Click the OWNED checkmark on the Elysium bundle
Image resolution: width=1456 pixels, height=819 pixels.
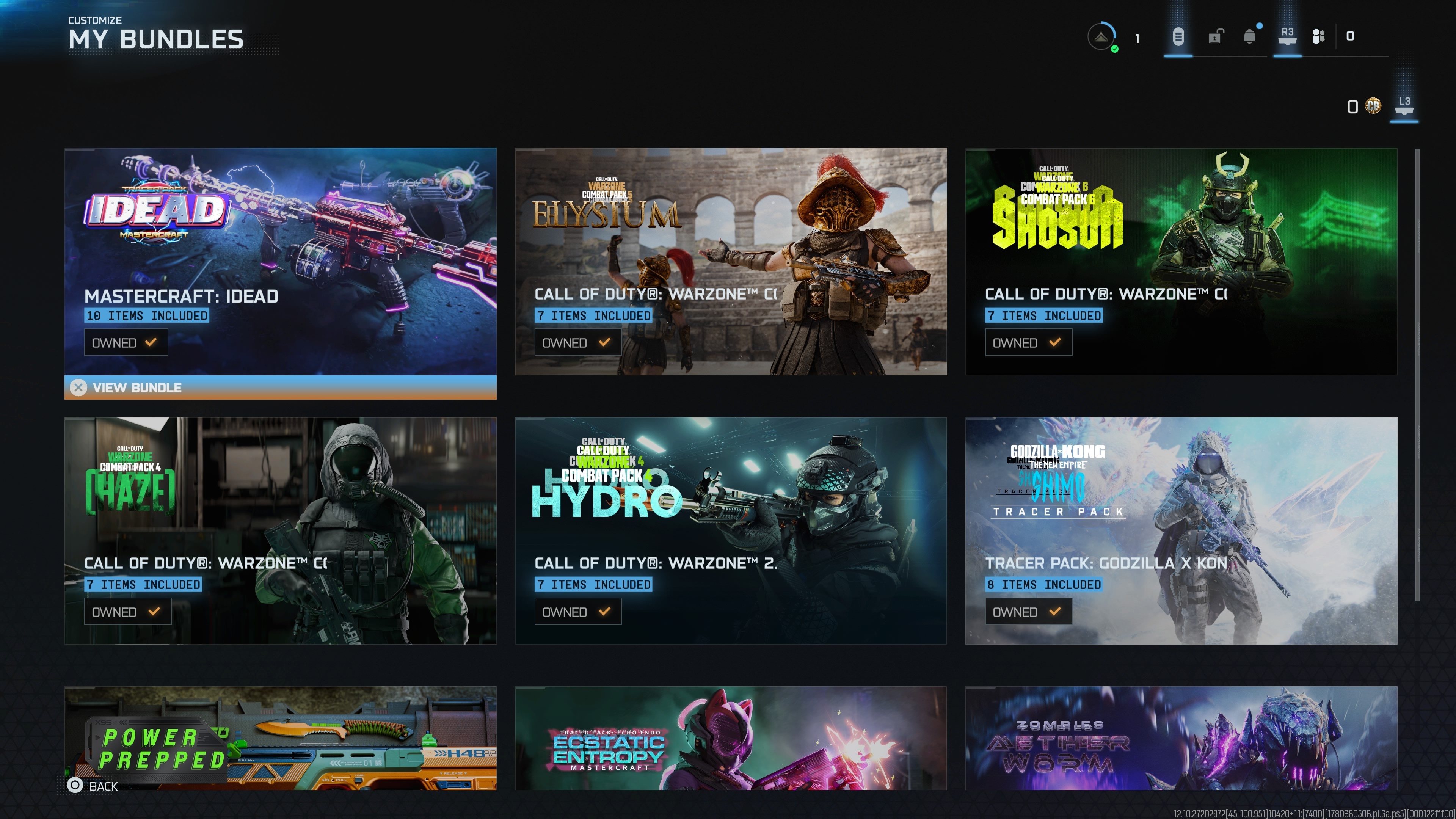(604, 342)
